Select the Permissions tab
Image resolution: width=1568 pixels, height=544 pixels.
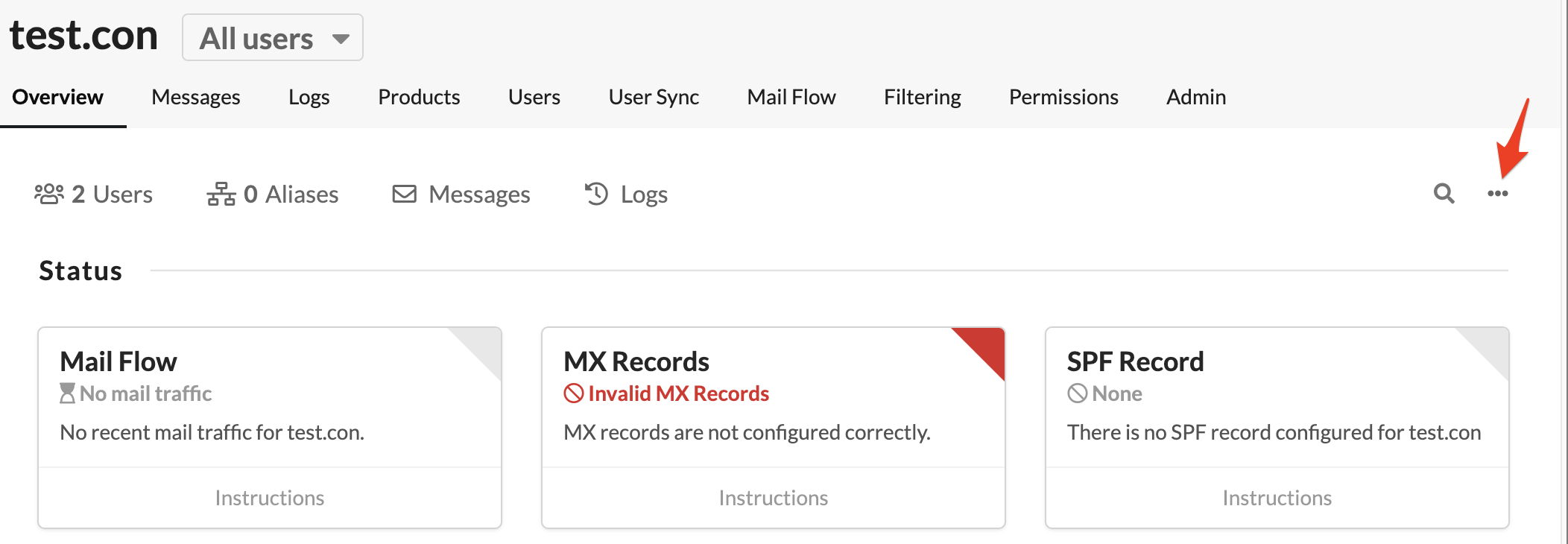click(1063, 97)
